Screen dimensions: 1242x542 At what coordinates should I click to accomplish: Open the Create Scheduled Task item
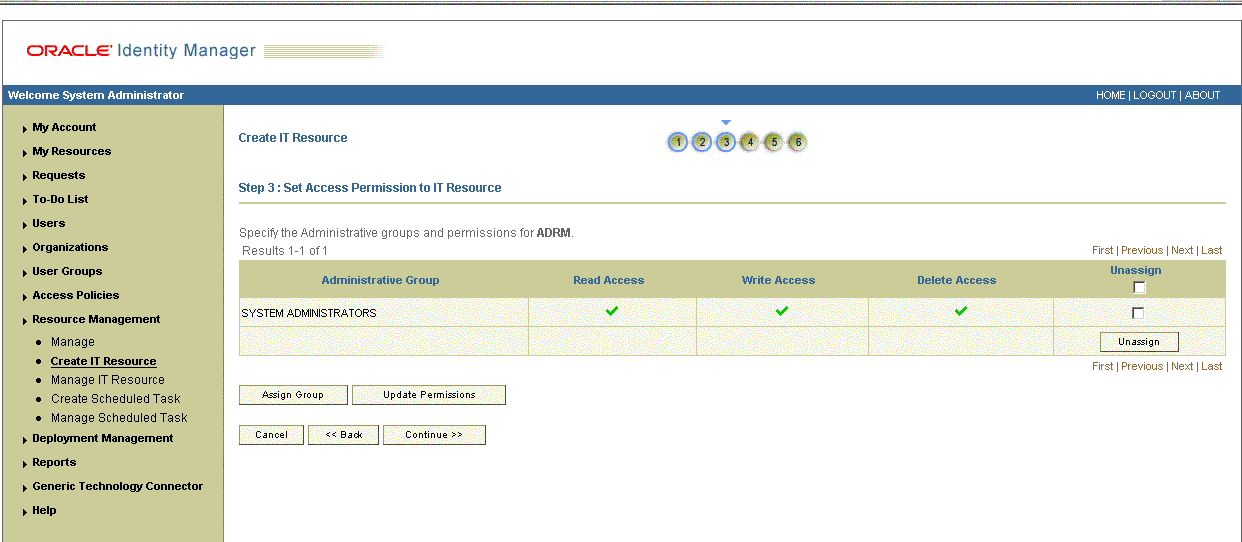(116, 399)
